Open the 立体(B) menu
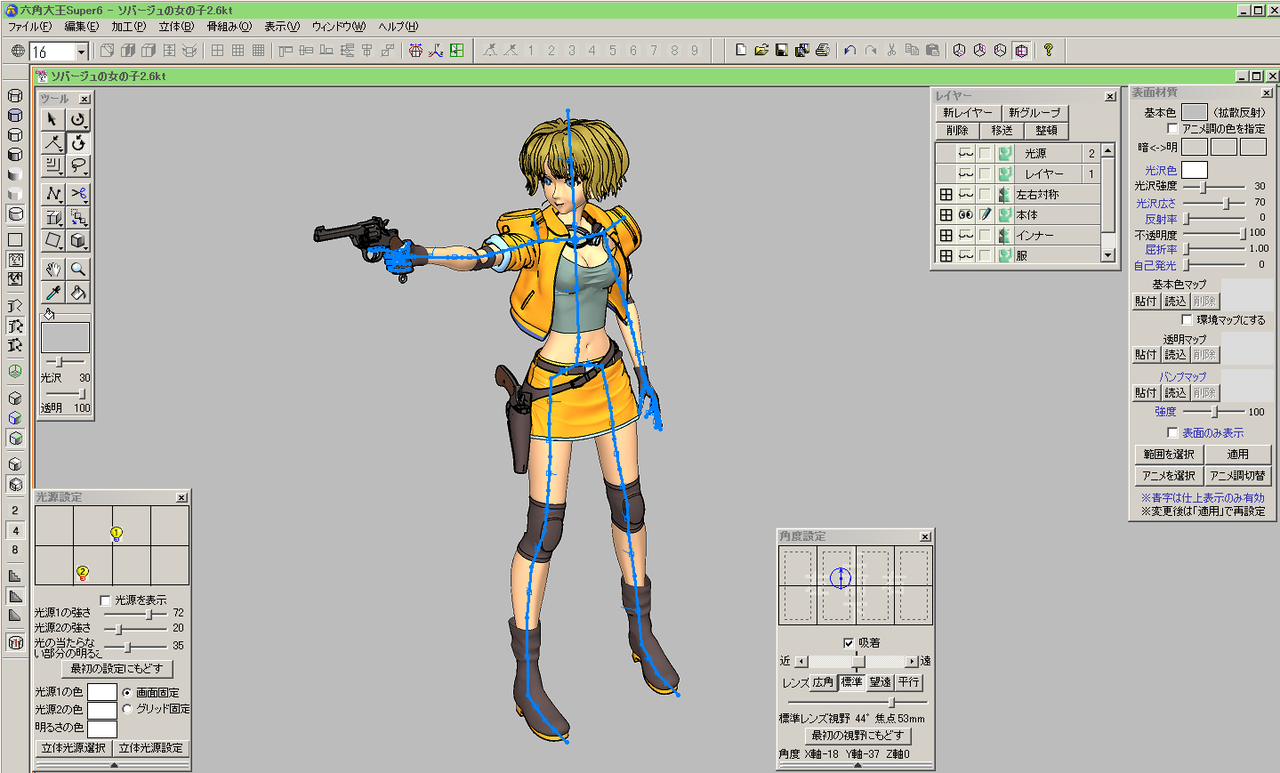 [x=177, y=26]
